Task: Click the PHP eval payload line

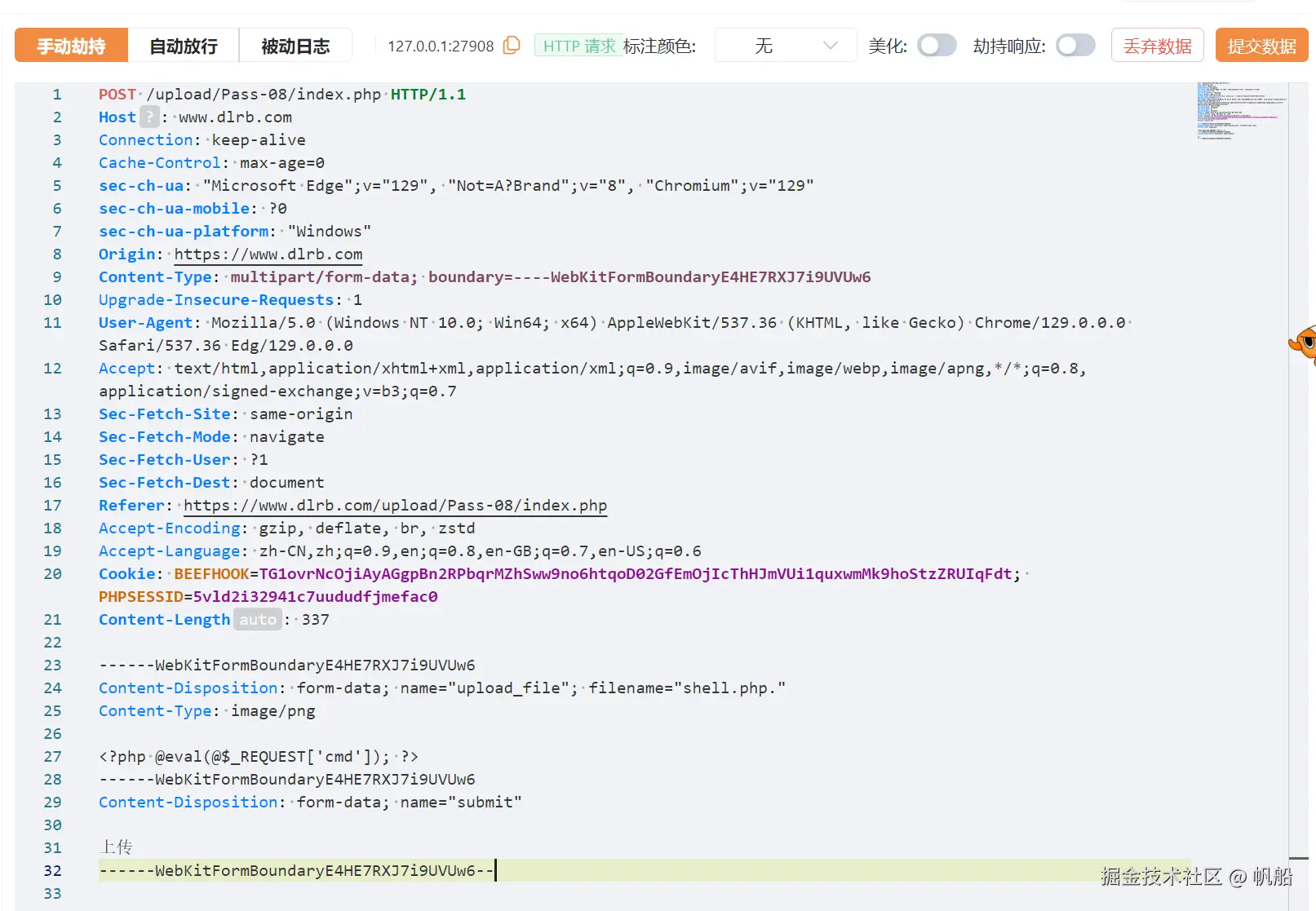Action: pos(259,756)
